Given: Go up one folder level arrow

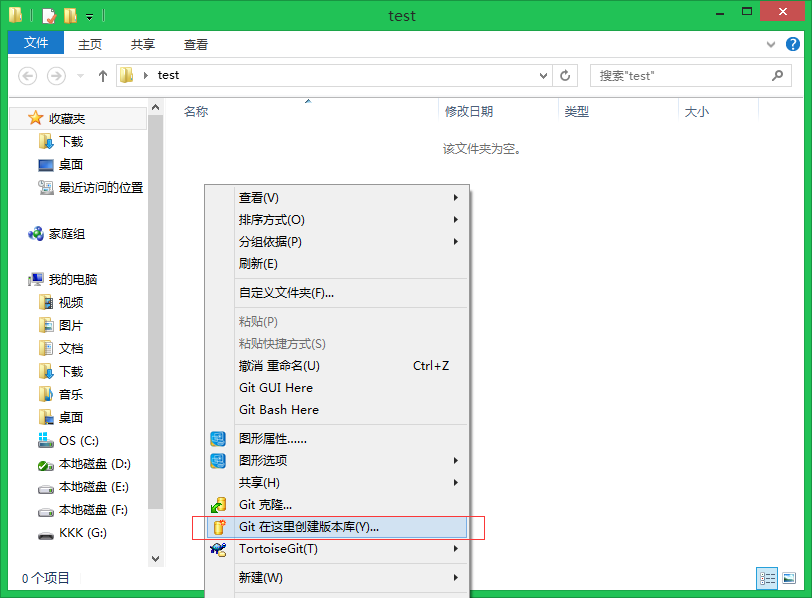Looking at the screenshot, I should pyautogui.click(x=103, y=76).
